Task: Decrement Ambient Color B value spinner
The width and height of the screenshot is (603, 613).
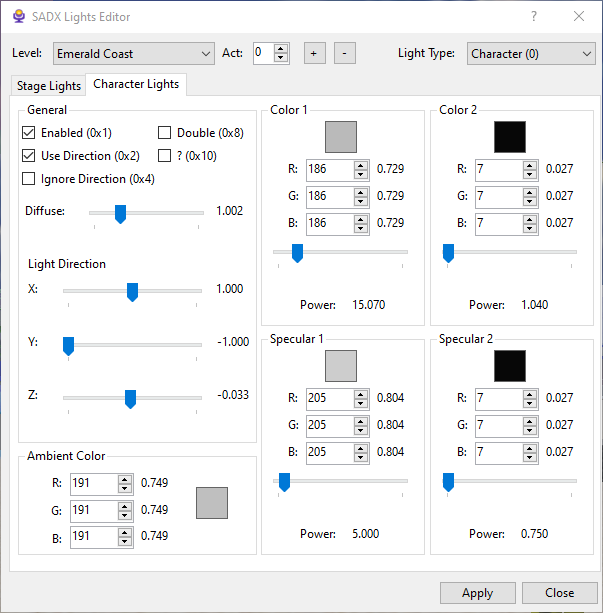Action: tap(125, 542)
